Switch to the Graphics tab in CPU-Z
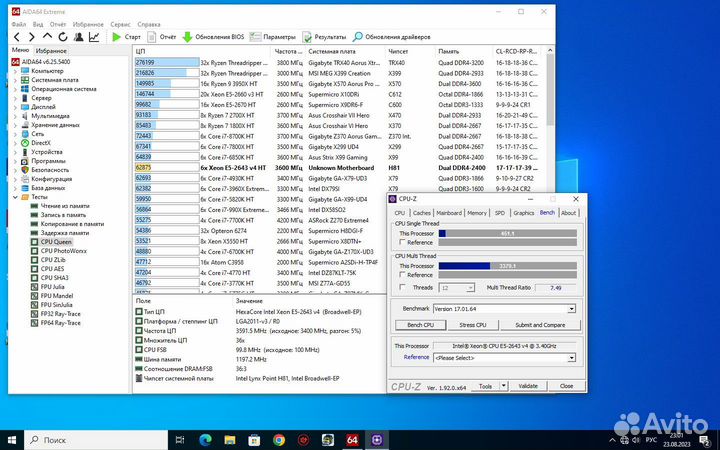The image size is (720, 450). point(523,213)
